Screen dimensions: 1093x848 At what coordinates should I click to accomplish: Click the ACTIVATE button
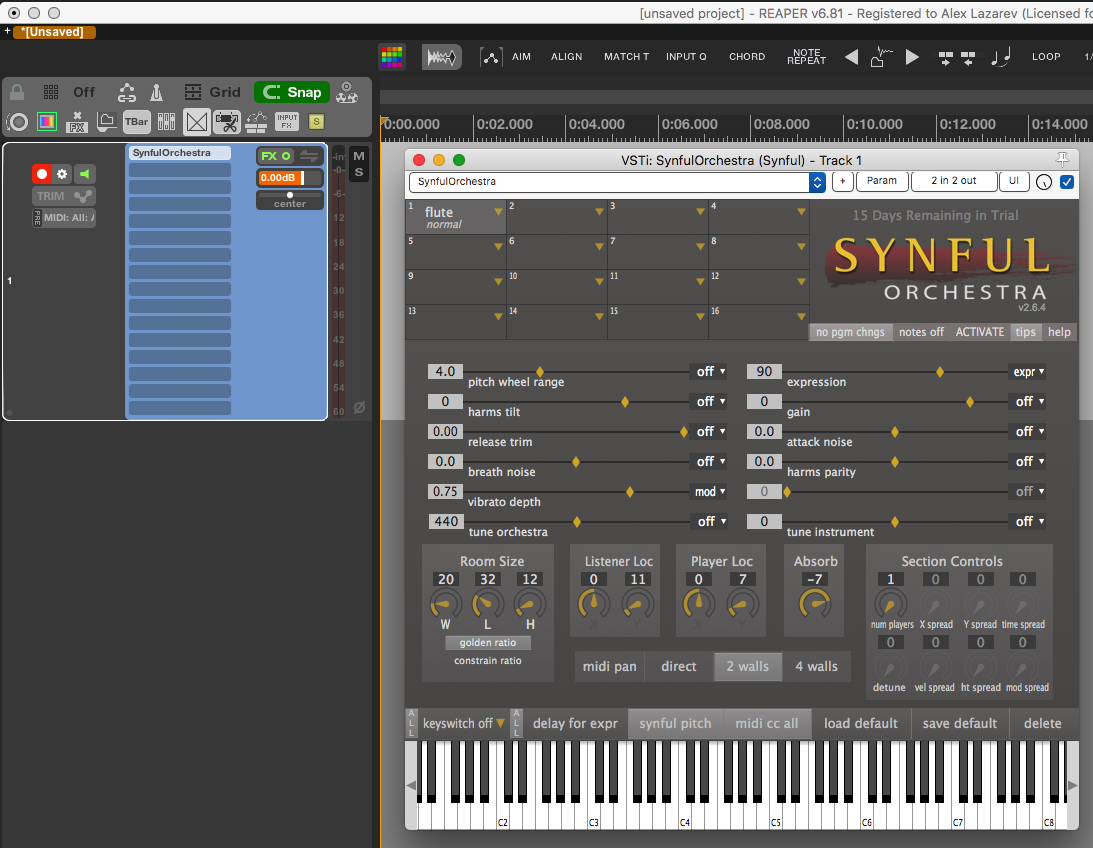pyautogui.click(x=979, y=332)
